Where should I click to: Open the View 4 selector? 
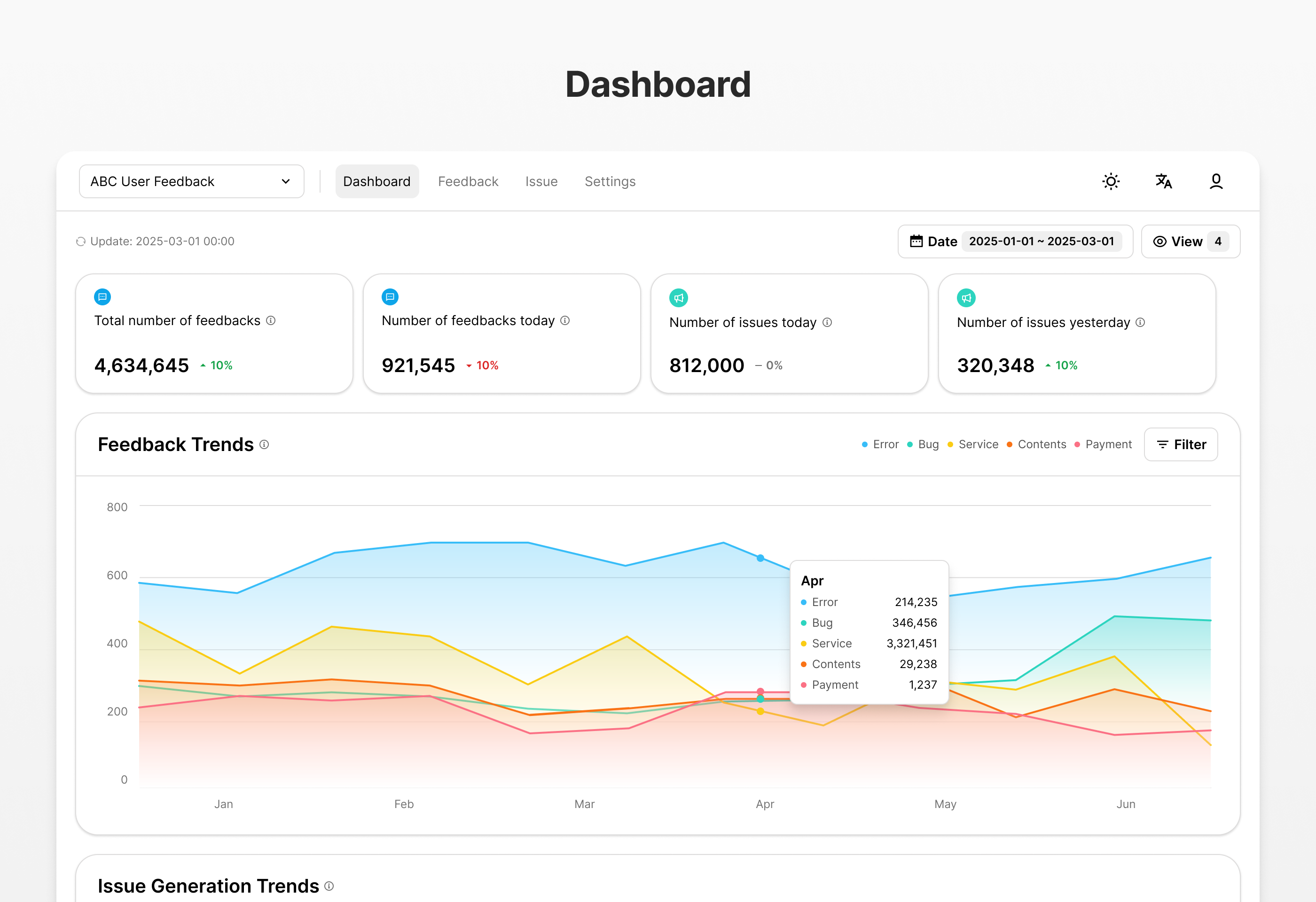coord(1191,241)
